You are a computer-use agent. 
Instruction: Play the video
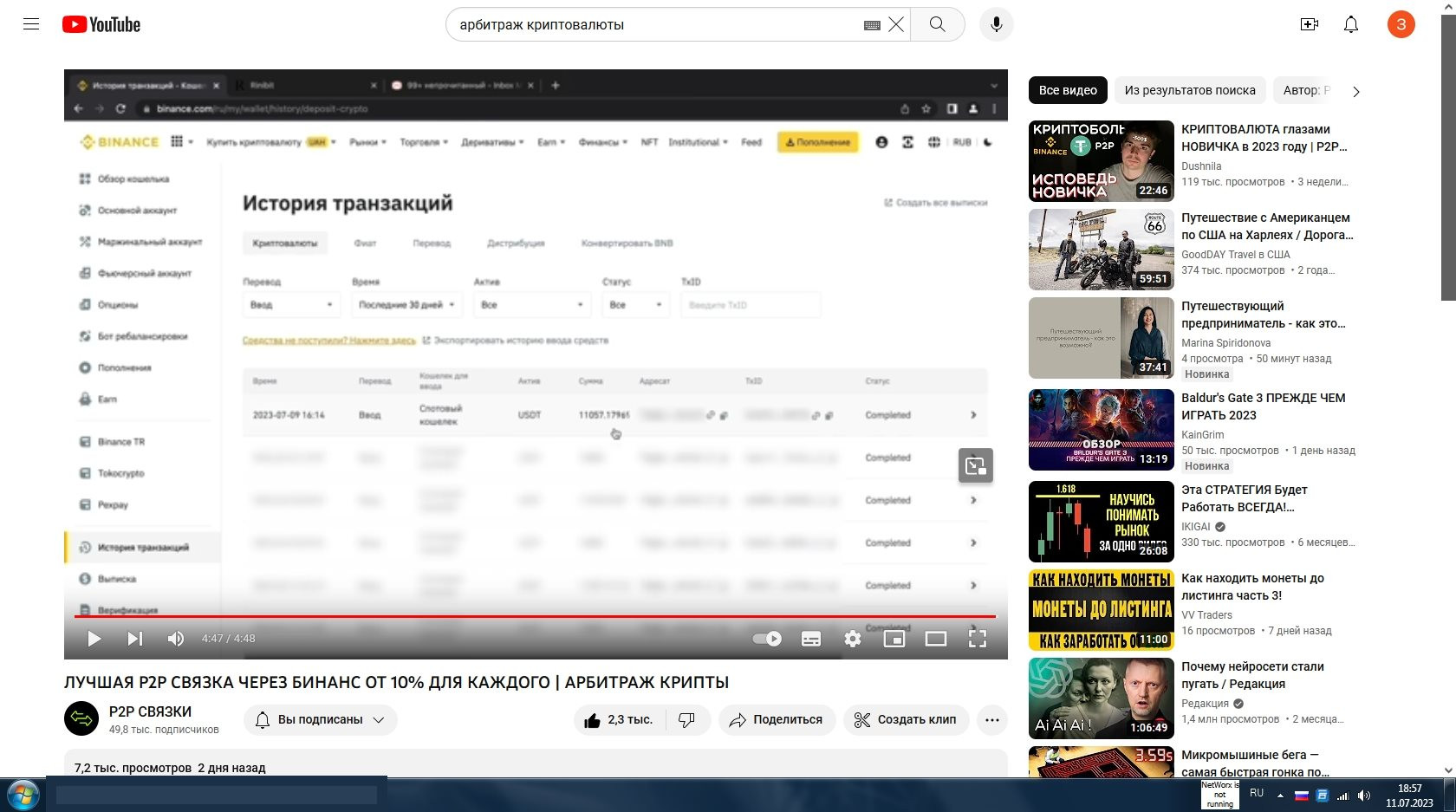[94, 639]
